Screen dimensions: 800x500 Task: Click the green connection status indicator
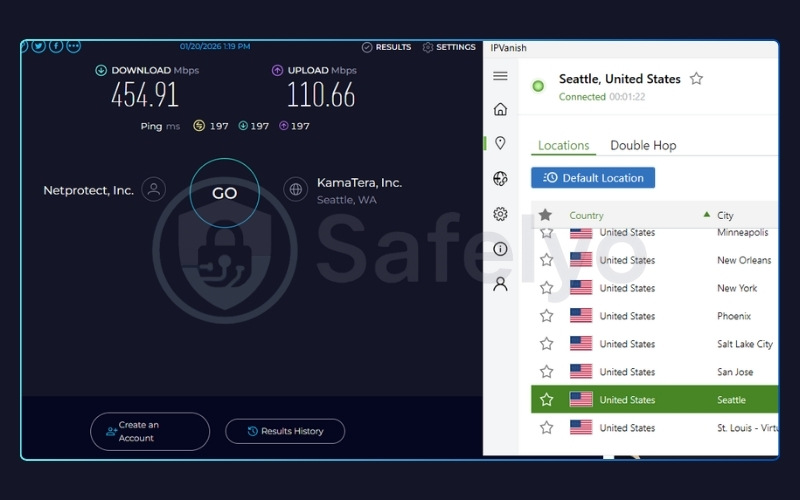tap(538, 86)
